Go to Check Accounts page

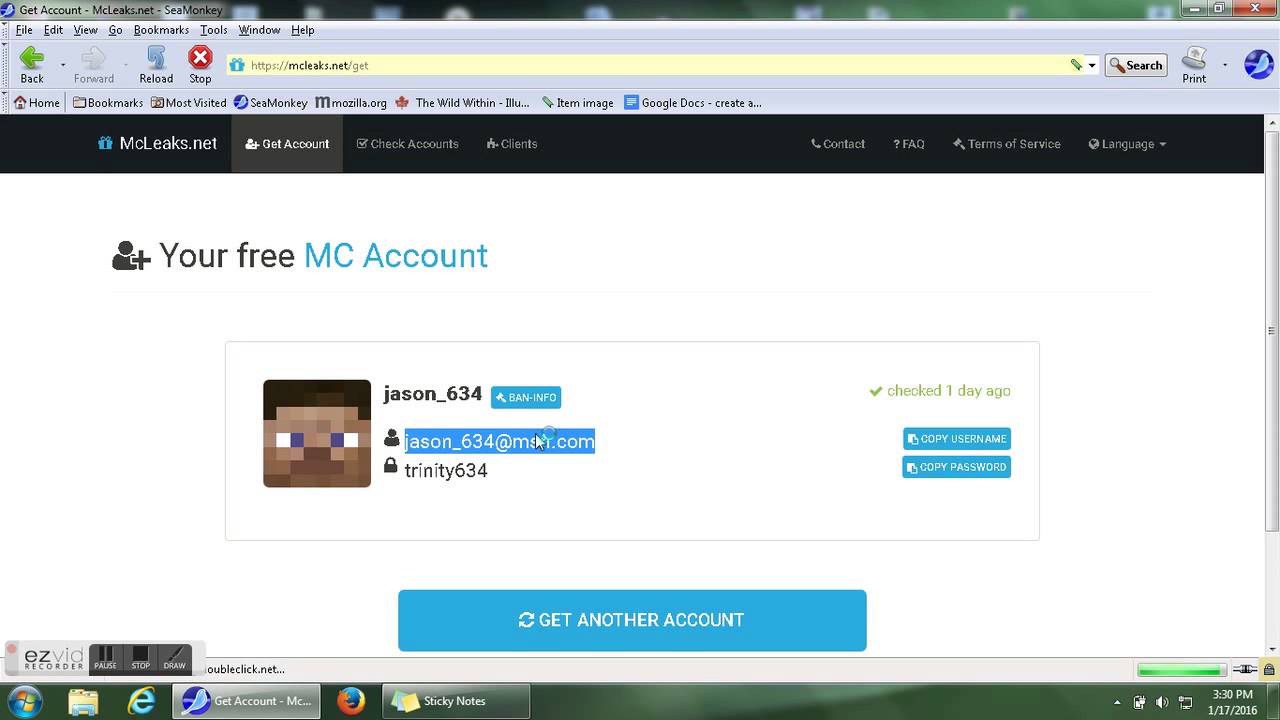pos(407,144)
